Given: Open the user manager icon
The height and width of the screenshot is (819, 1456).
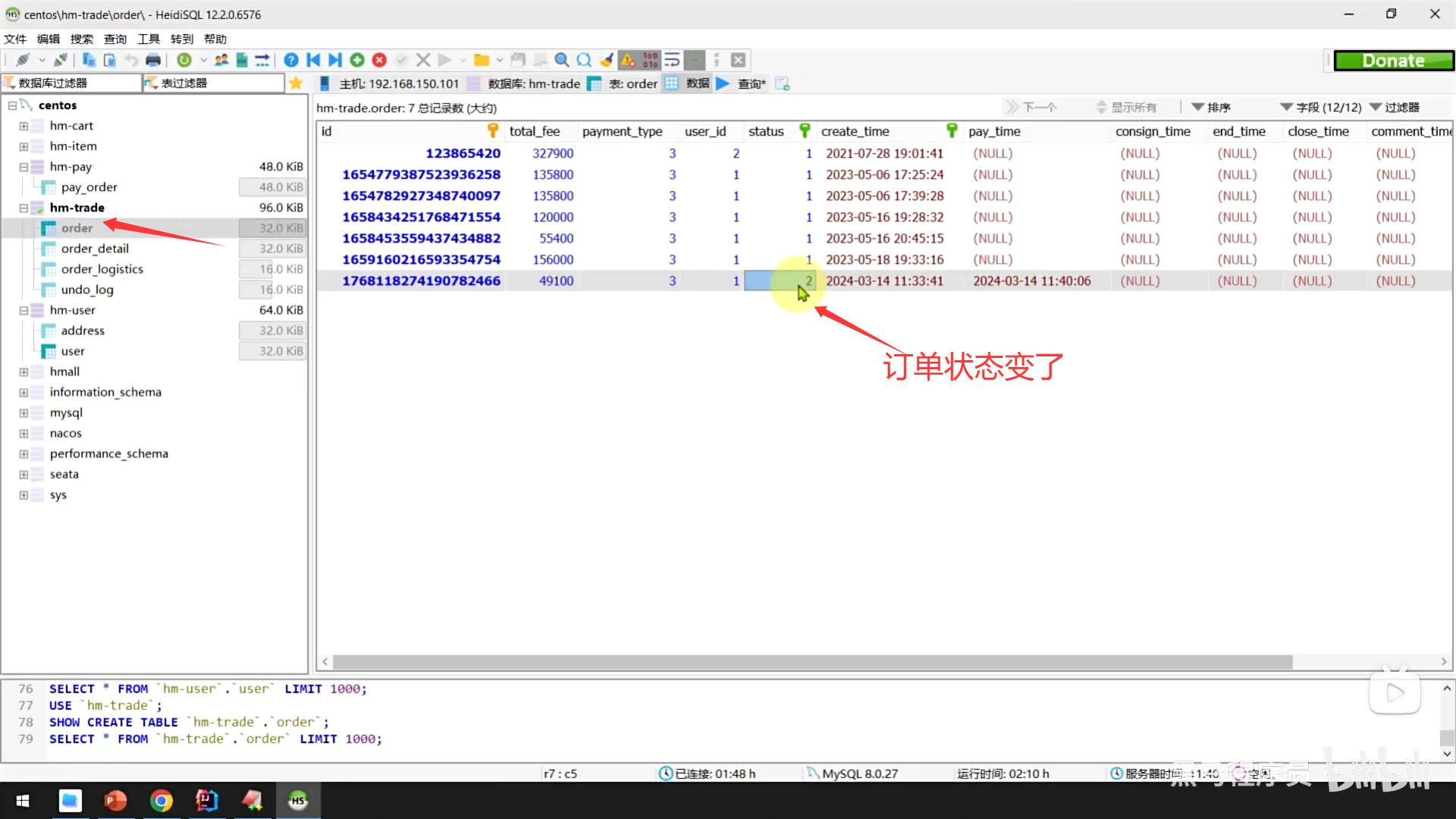Looking at the screenshot, I should click(x=221, y=60).
